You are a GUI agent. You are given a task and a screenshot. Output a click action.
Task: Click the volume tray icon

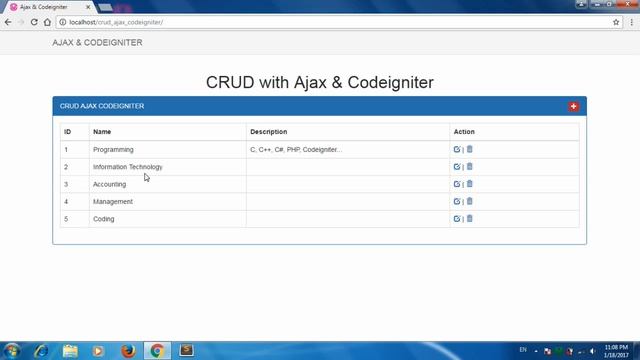pyautogui.click(x=593, y=351)
